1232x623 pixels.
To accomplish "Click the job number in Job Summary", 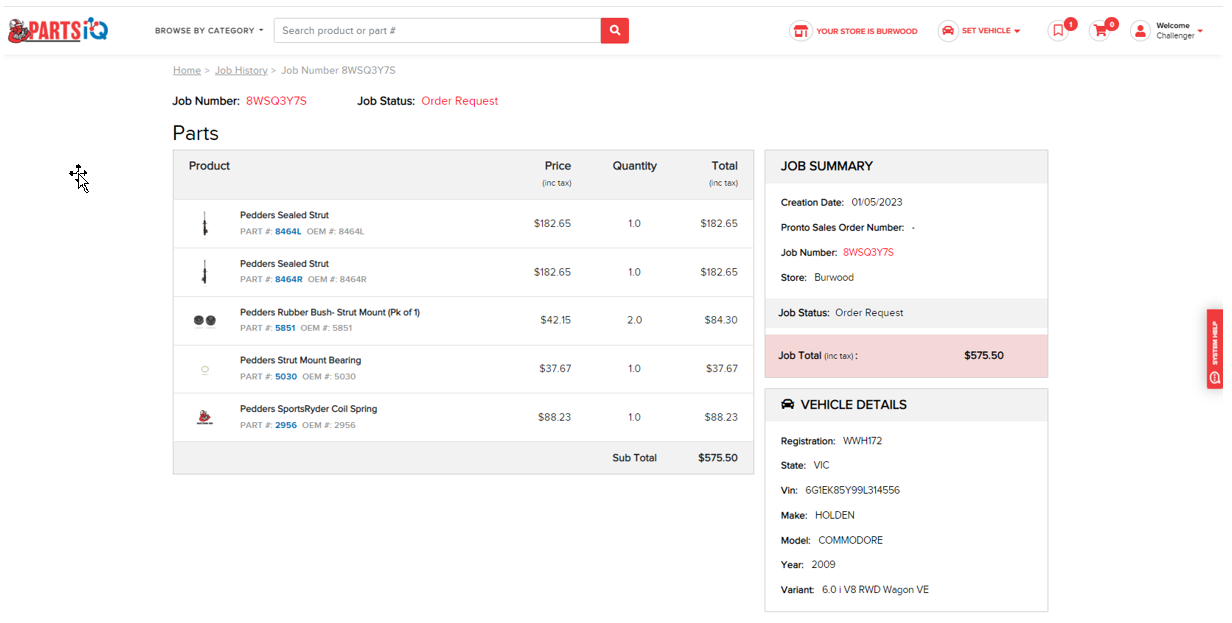I will click(x=868, y=252).
